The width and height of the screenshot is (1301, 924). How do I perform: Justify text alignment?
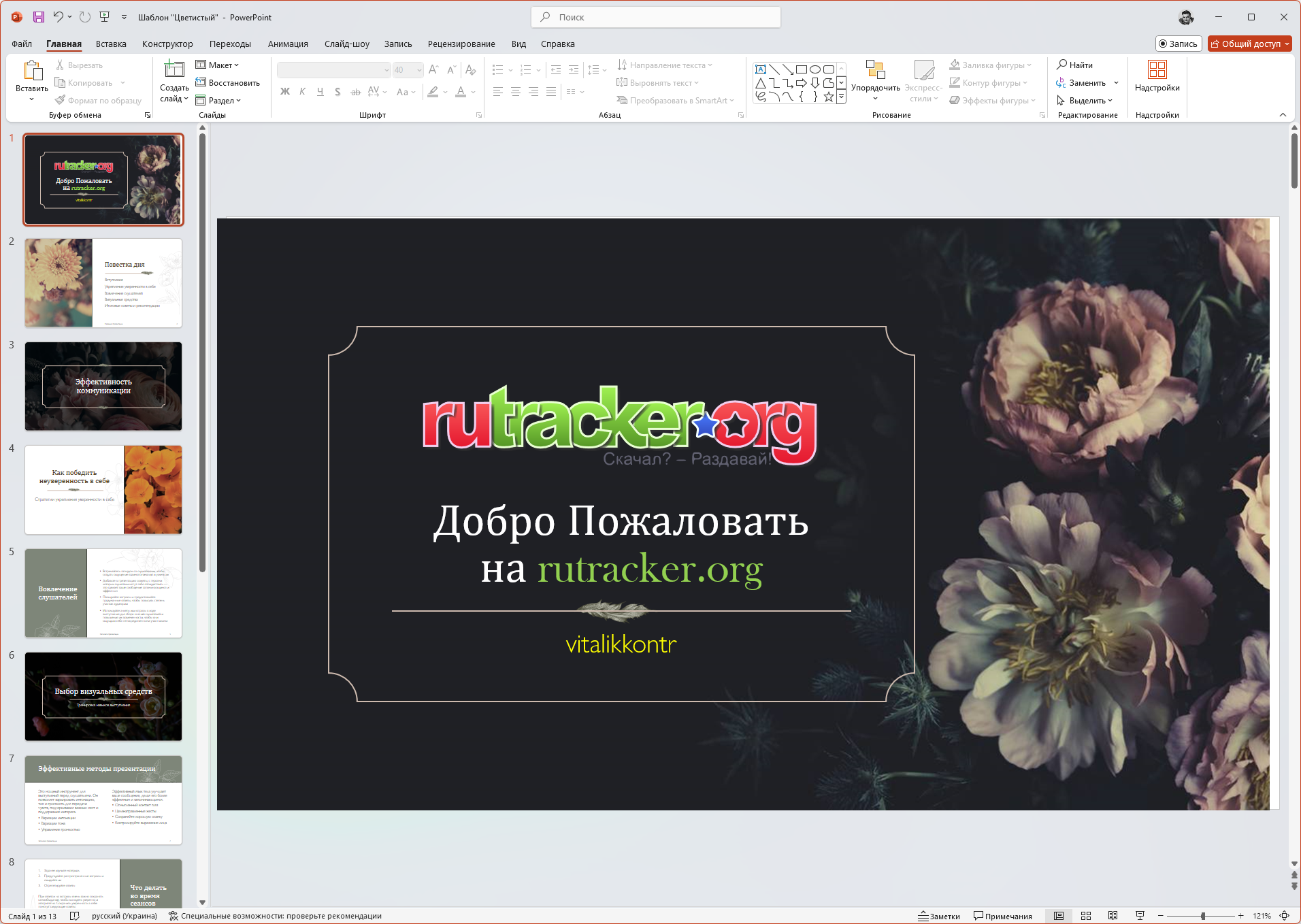point(551,91)
